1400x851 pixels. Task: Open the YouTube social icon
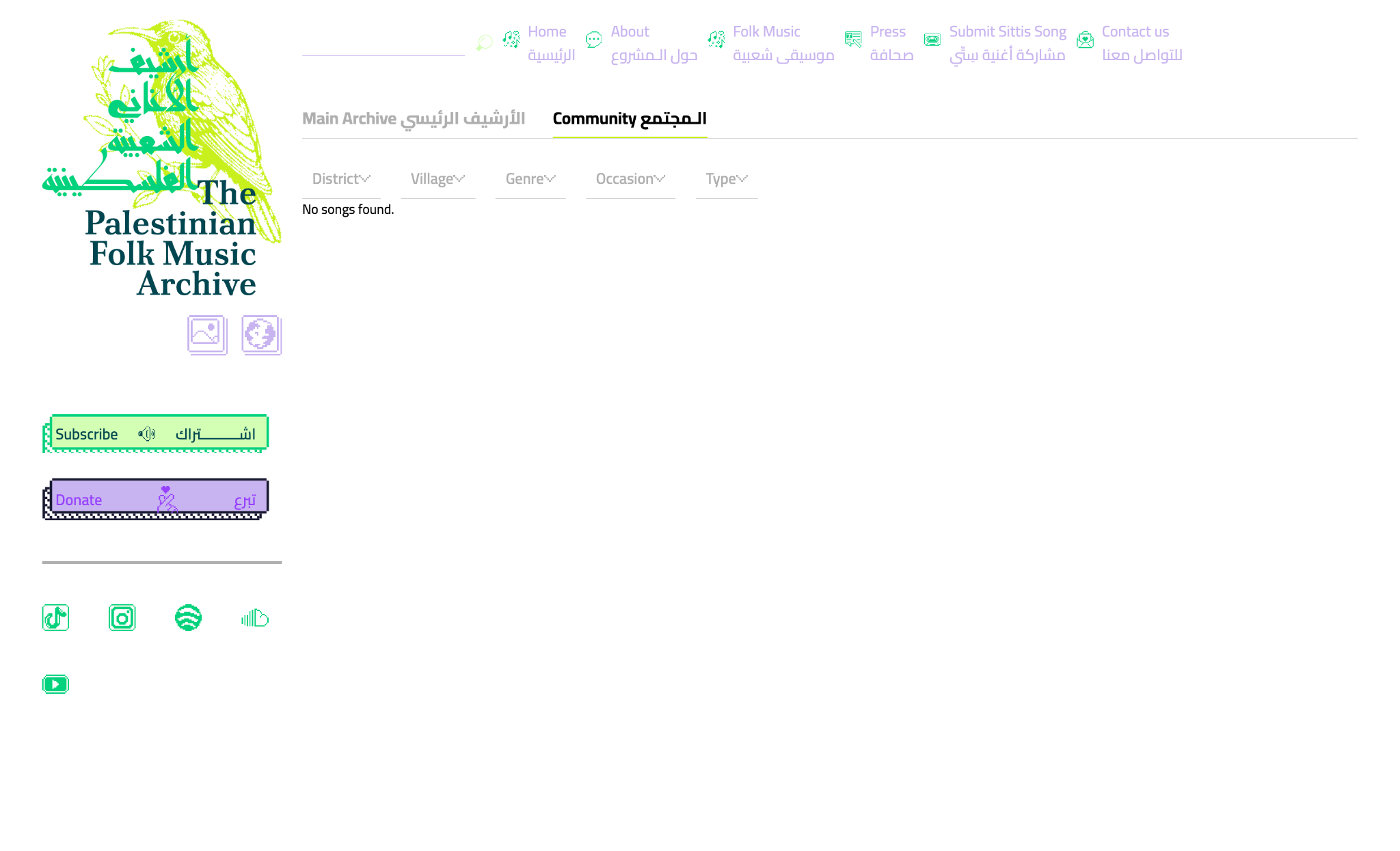click(55, 684)
